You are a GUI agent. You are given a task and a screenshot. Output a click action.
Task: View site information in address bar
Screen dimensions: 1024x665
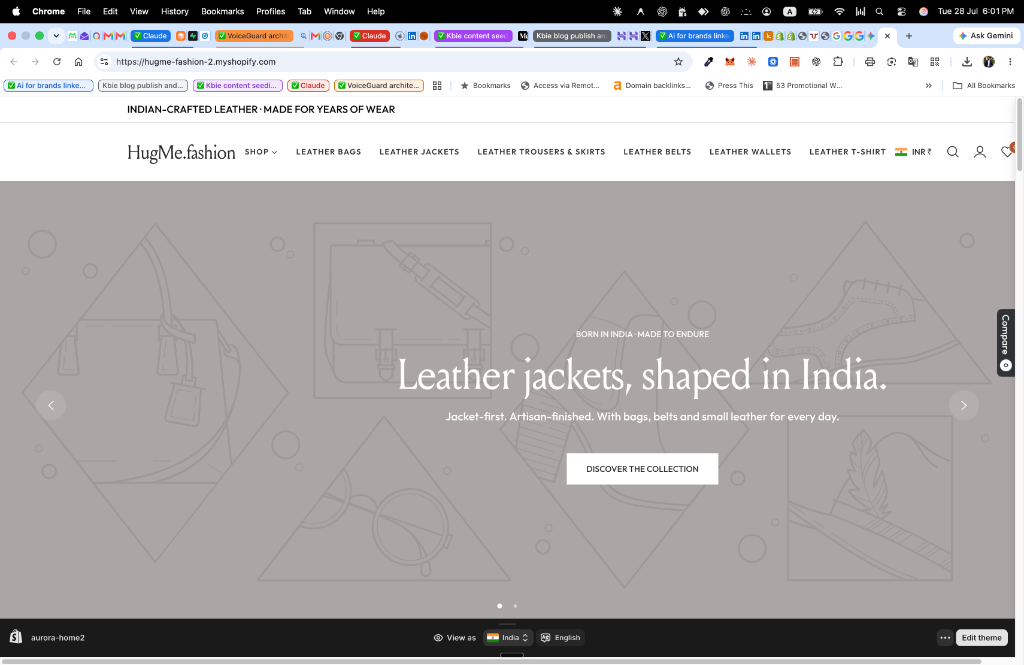click(x=104, y=61)
